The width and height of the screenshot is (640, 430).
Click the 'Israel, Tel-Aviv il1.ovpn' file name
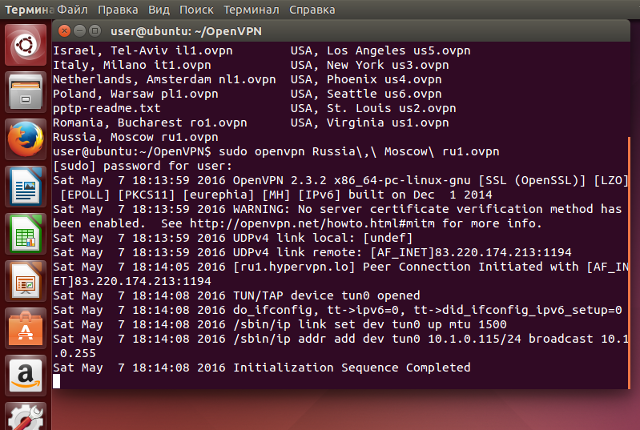143,51
